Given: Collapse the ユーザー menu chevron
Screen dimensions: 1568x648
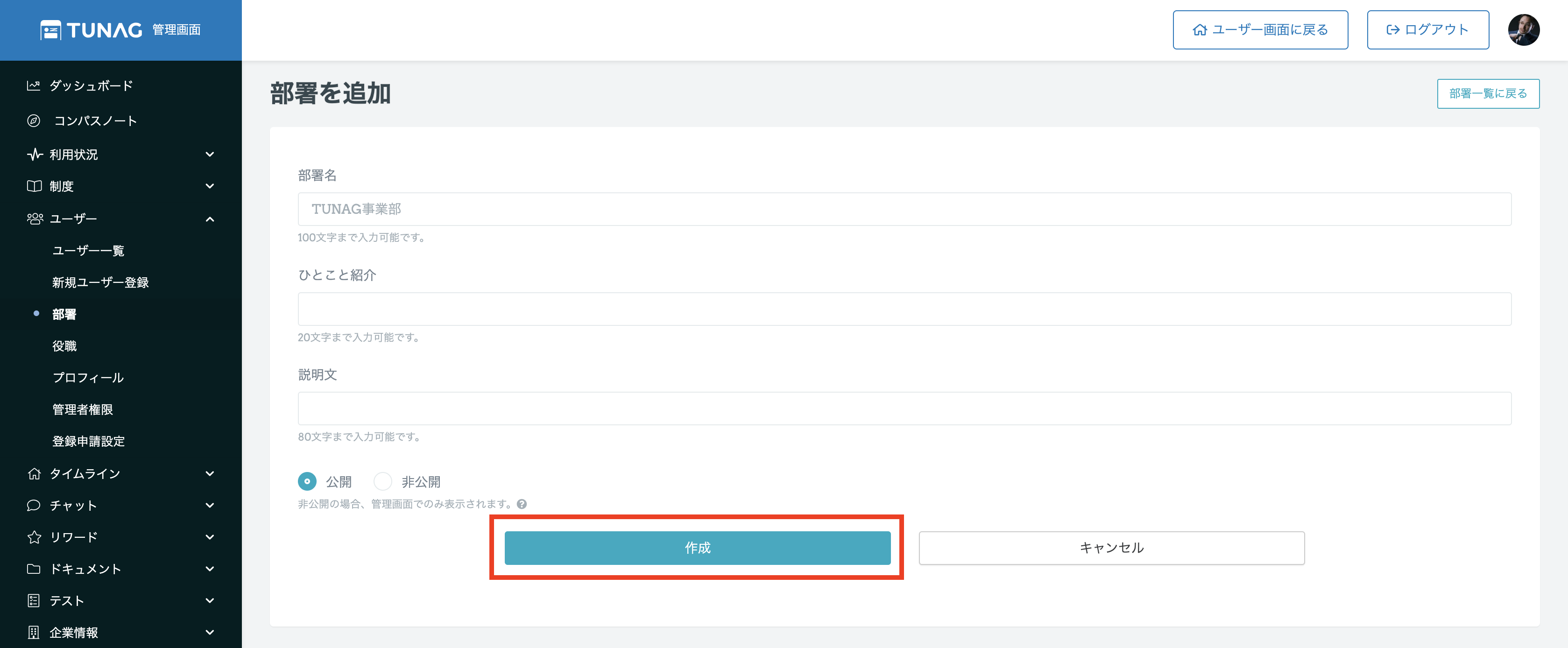Looking at the screenshot, I should pyautogui.click(x=210, y=218).
